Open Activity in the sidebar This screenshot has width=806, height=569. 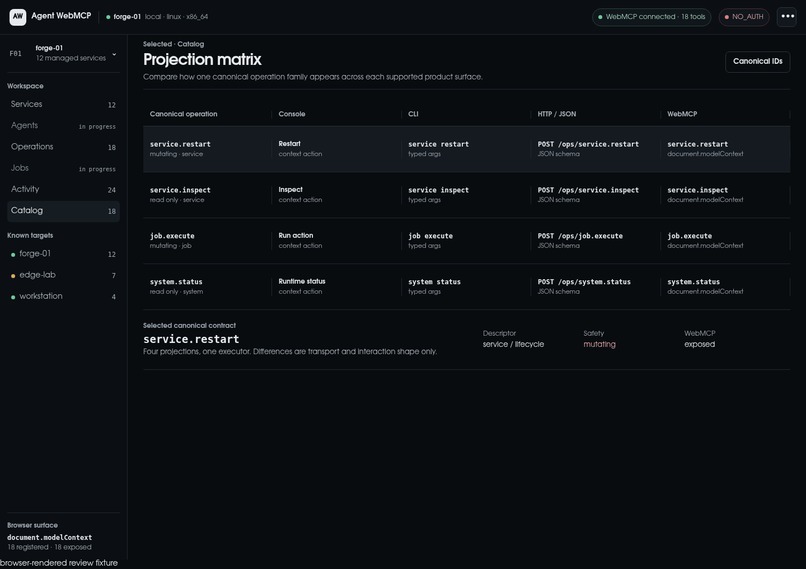pyautogui.click(x=63, y=189)
